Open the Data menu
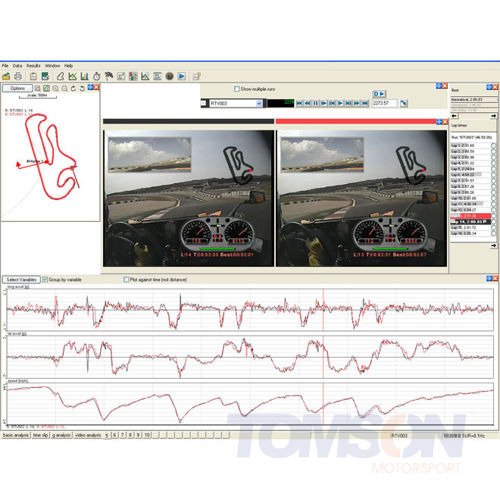The width and height of the screenshot is (500, 500). coord(17,66)
